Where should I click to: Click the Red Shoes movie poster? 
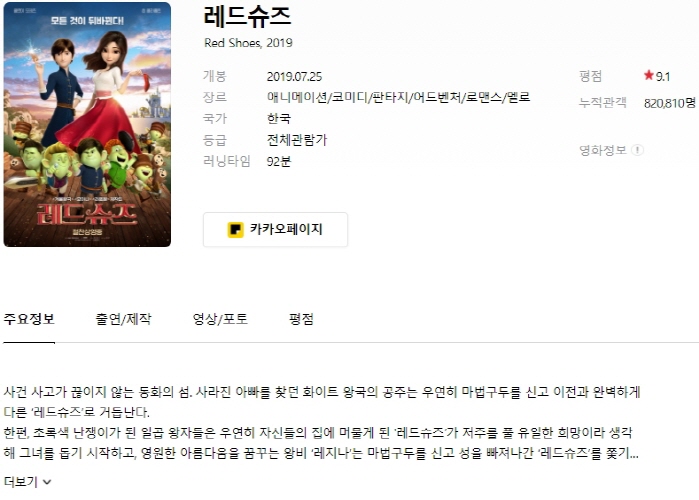[x=87, y=124]
